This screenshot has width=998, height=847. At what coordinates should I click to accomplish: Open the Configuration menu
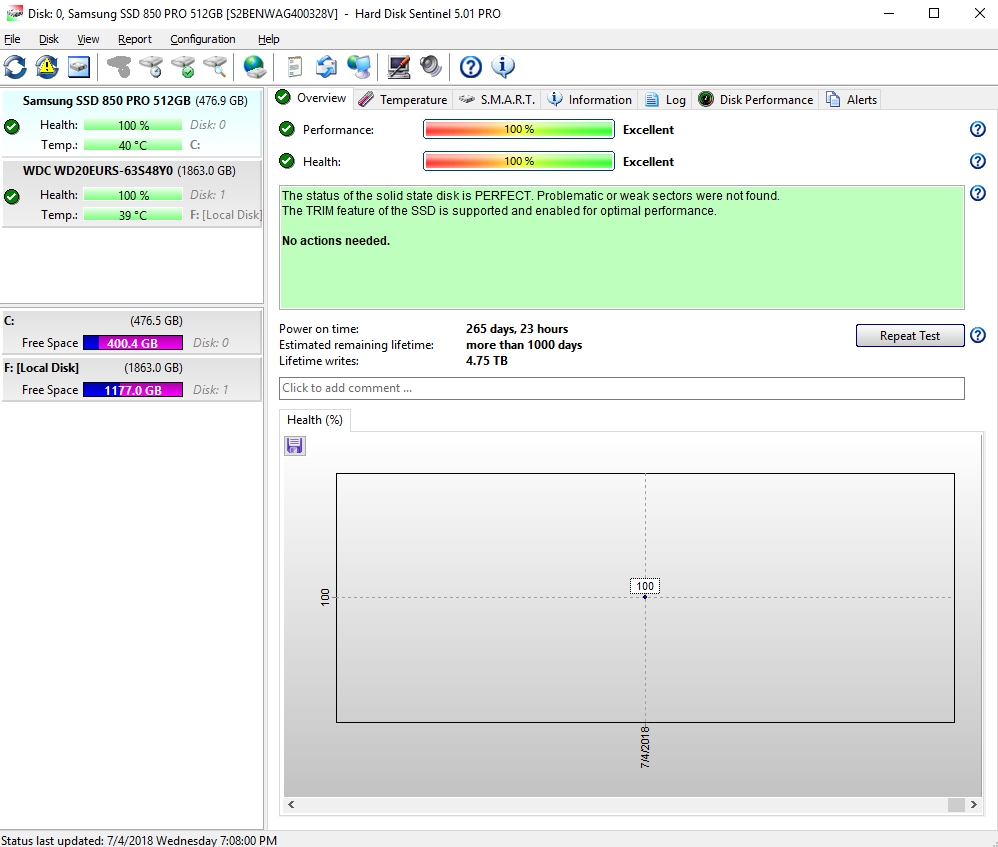pyautogui.click(x=203, y=39)
